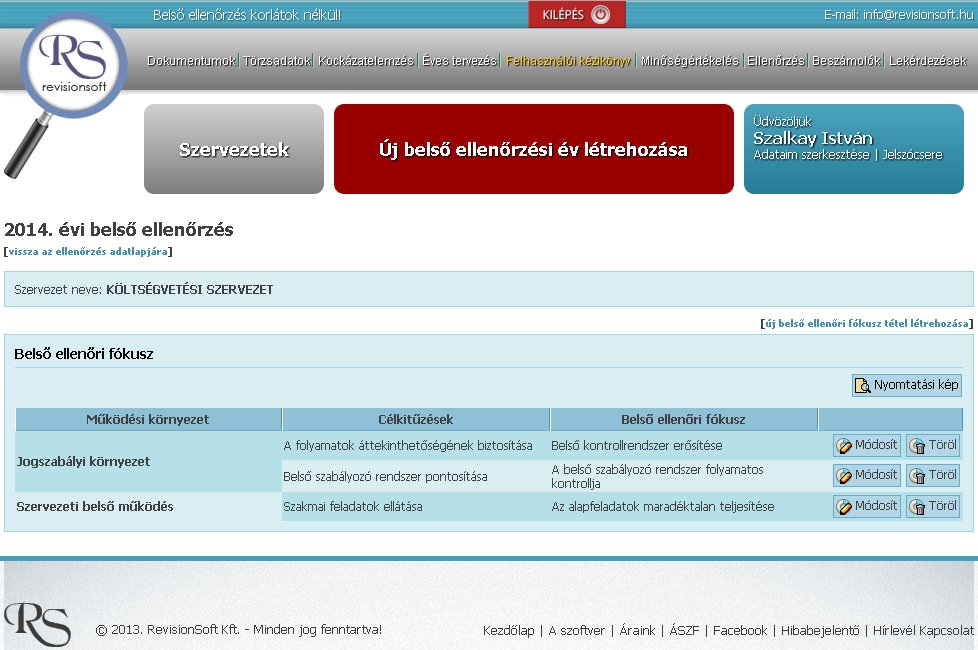Screen dimensions: 978x650
Task: Open the Felhasználói kézikönyv menu item
Action: (568, 61)
